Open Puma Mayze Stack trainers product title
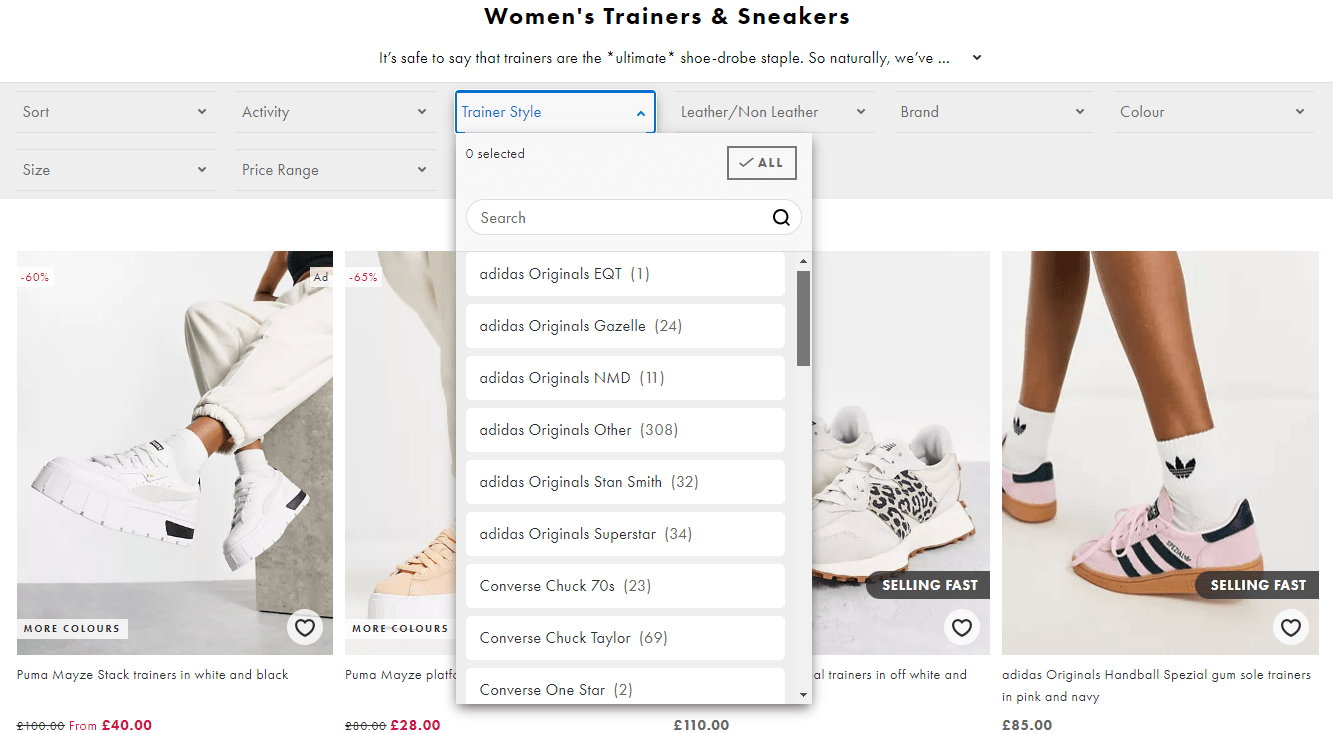Image resolution: width=1333 pixels, height=733 pixels. 153,675
